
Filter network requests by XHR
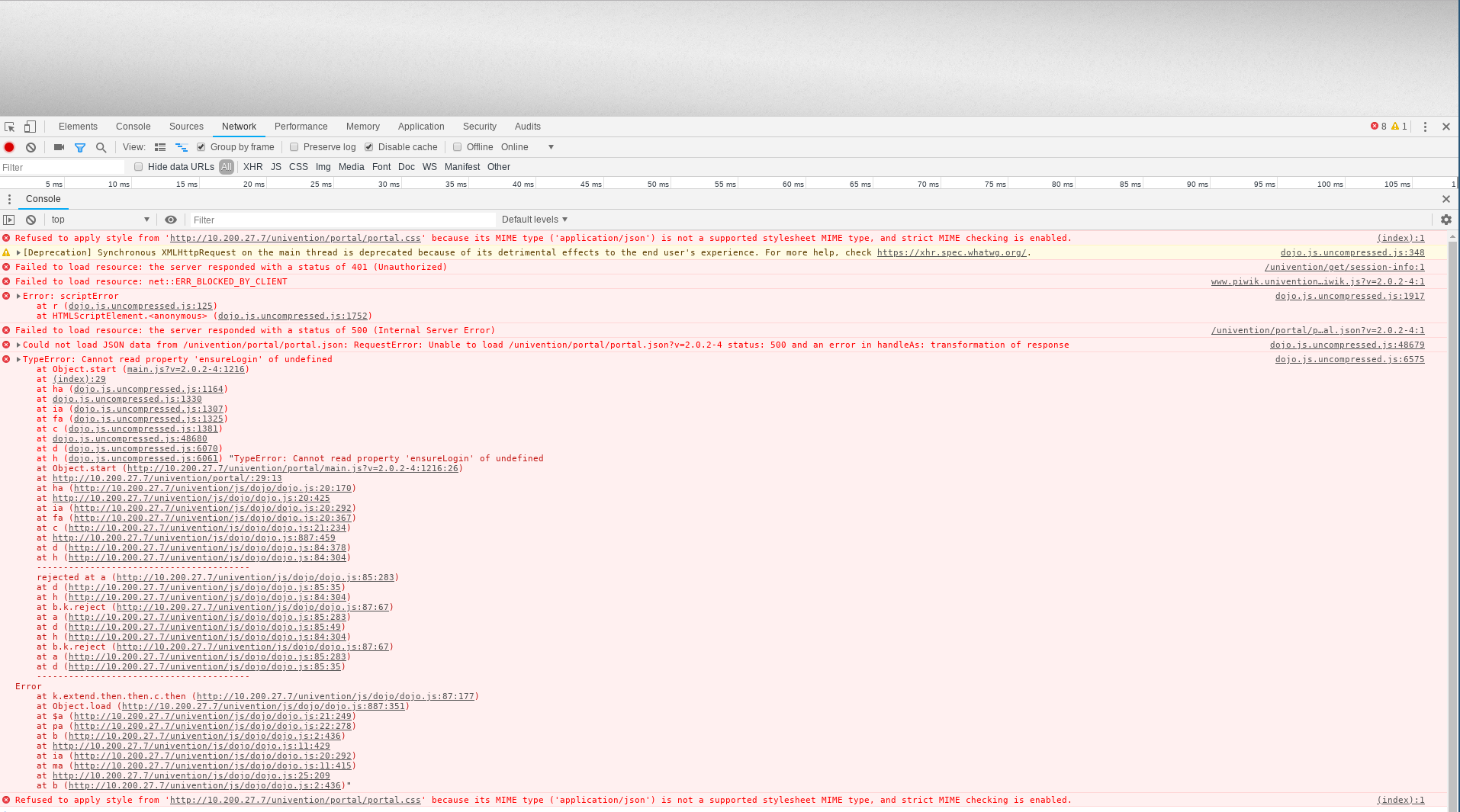tap(252, 167)
